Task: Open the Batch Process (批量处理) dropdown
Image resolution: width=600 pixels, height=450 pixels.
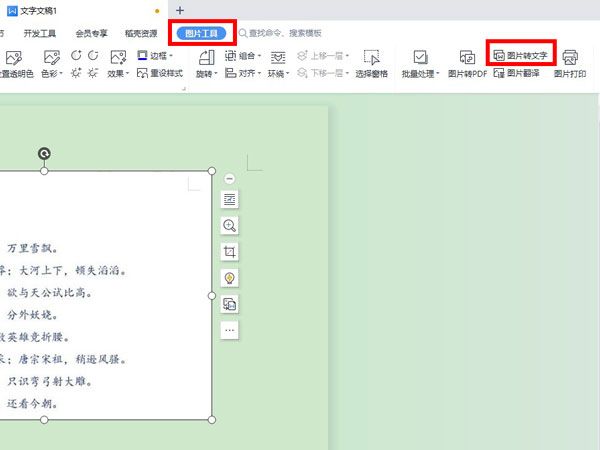Action: pos(420,64)
